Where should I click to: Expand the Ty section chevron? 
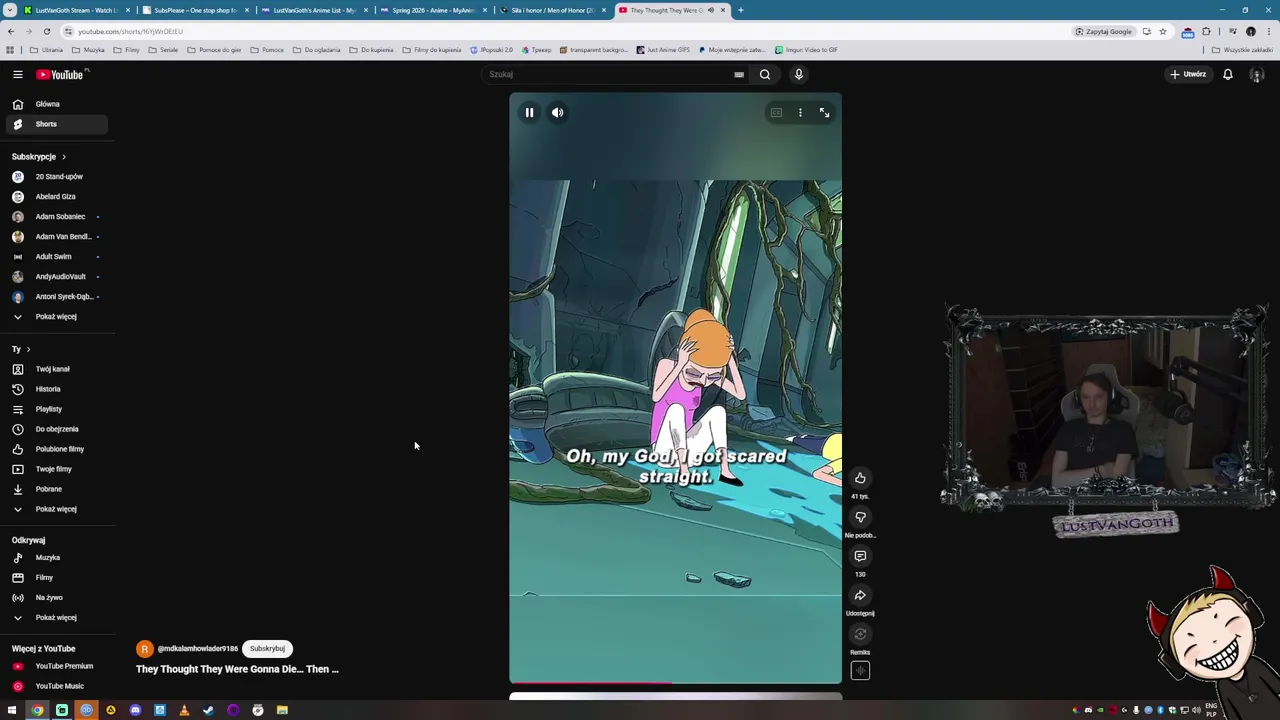[28, 349]
